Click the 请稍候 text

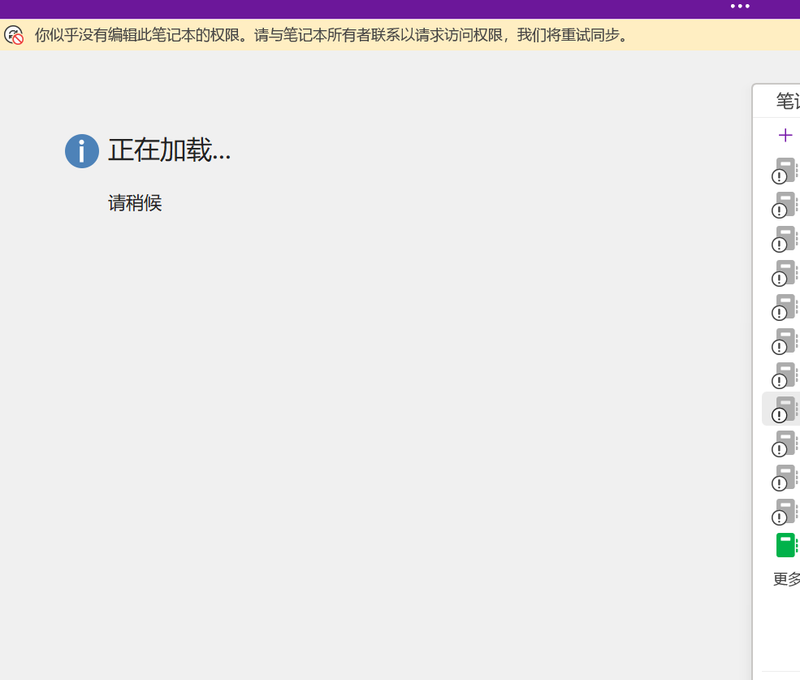[x=135, y=204]
